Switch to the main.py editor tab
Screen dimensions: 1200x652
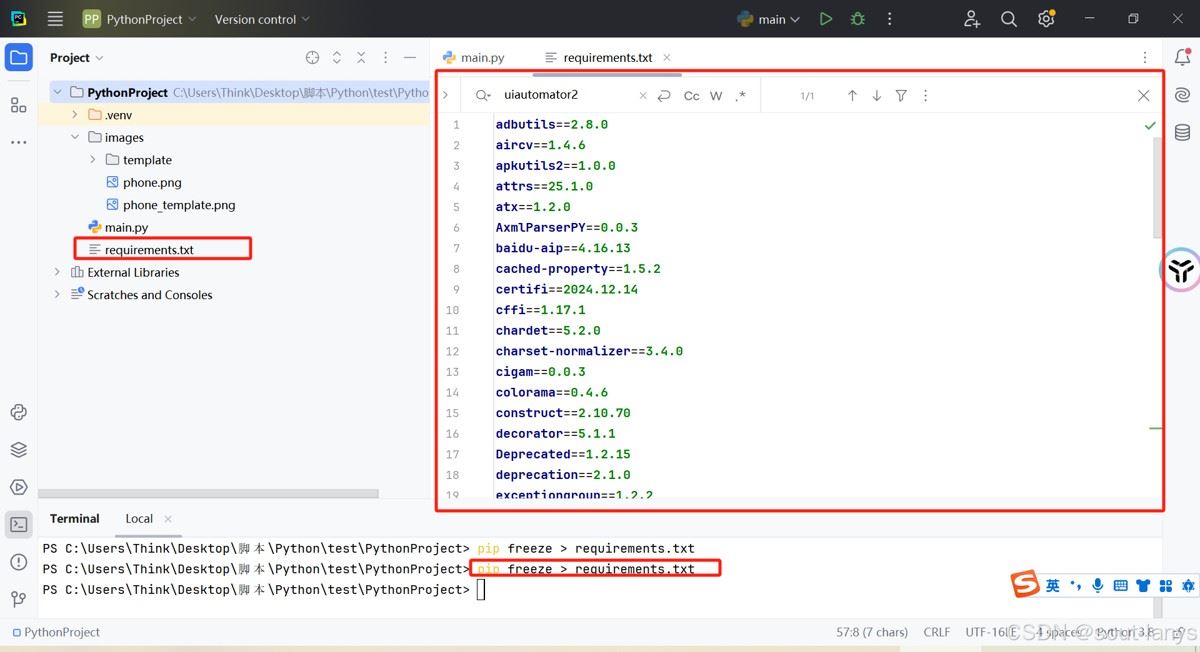(x=473, y=58)
